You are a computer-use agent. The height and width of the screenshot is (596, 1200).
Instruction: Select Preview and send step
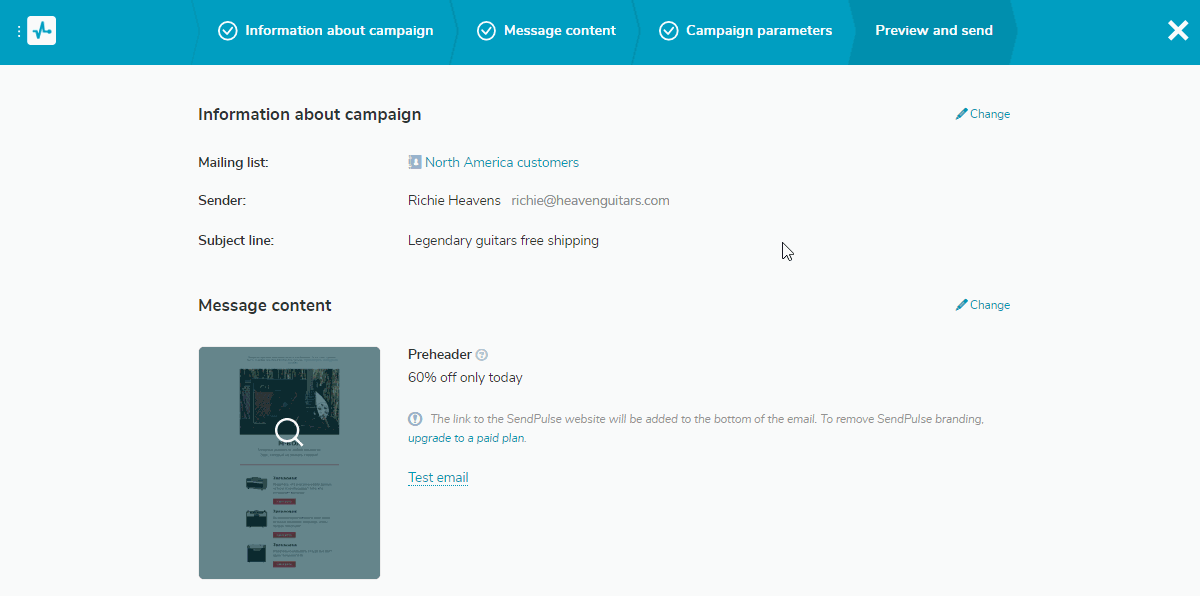(x=933, y=31)
